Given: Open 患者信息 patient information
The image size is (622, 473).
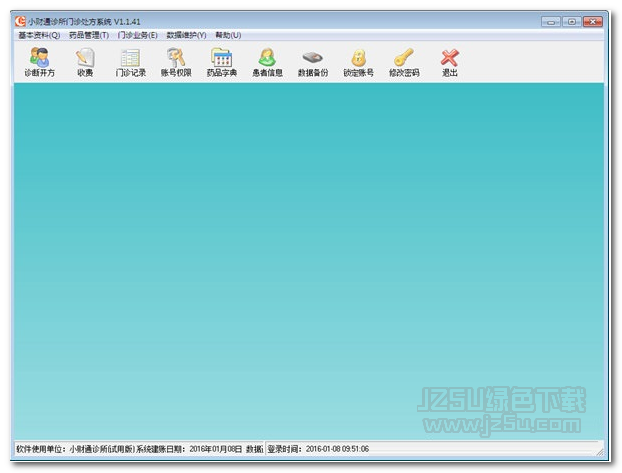Looking at the screenshot, I should pyautogui.click(x=267, y=62).
